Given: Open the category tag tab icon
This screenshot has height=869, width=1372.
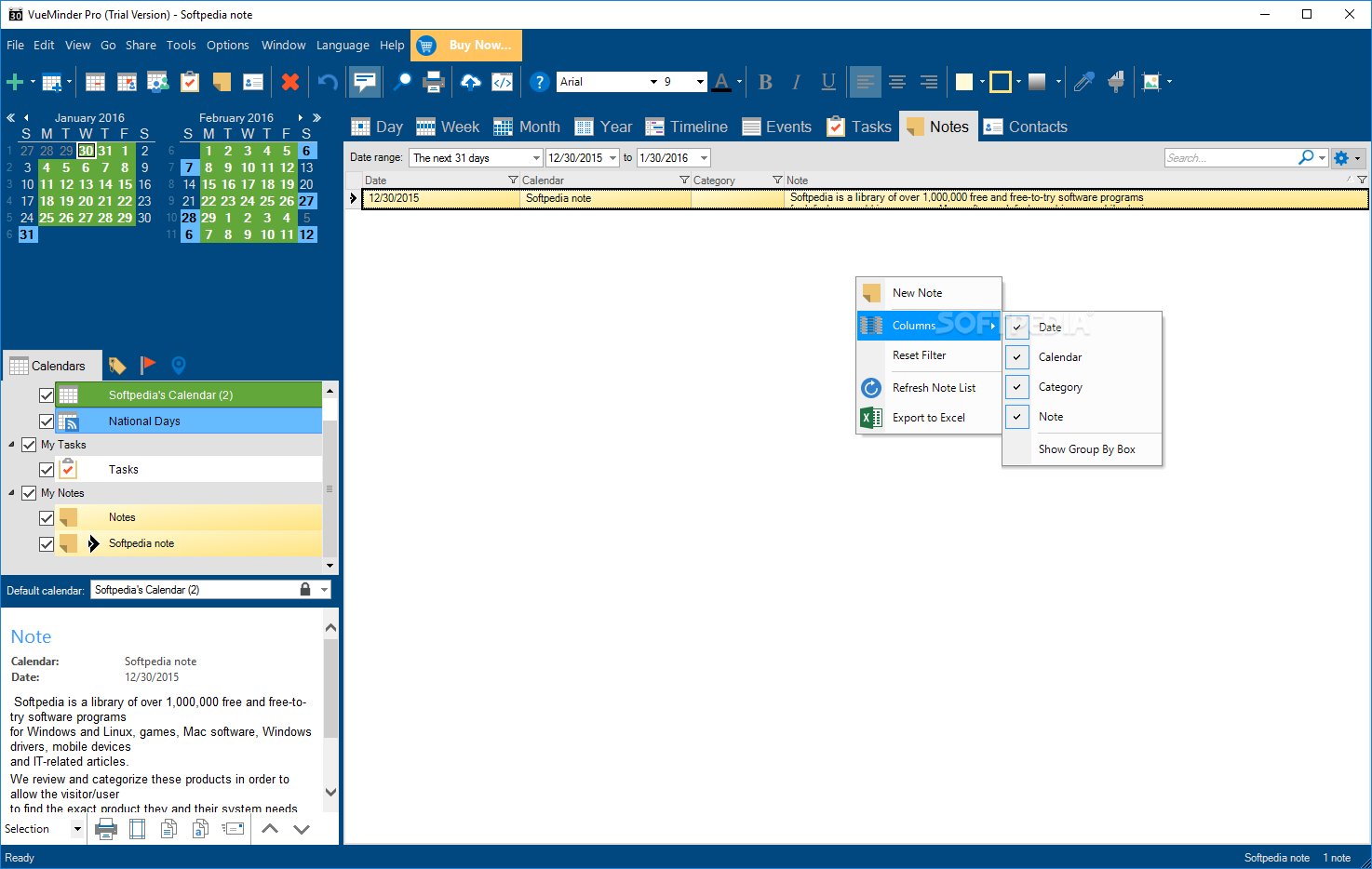Looking at the screenshot, I should pos(117,365).
